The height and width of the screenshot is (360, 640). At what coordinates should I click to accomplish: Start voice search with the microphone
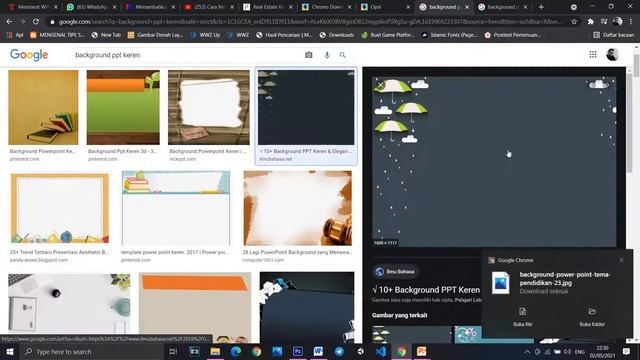[327, 55]
